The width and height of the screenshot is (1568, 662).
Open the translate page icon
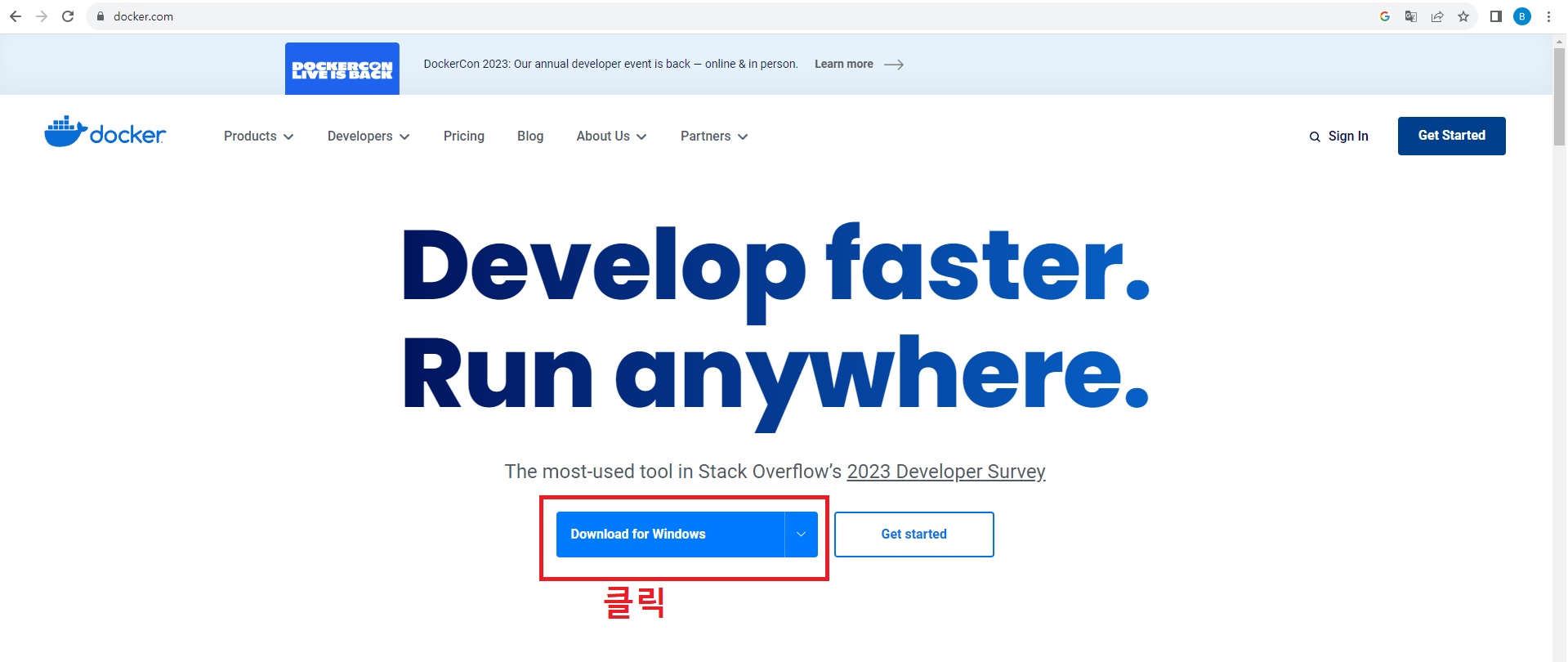click(1411, 16)
